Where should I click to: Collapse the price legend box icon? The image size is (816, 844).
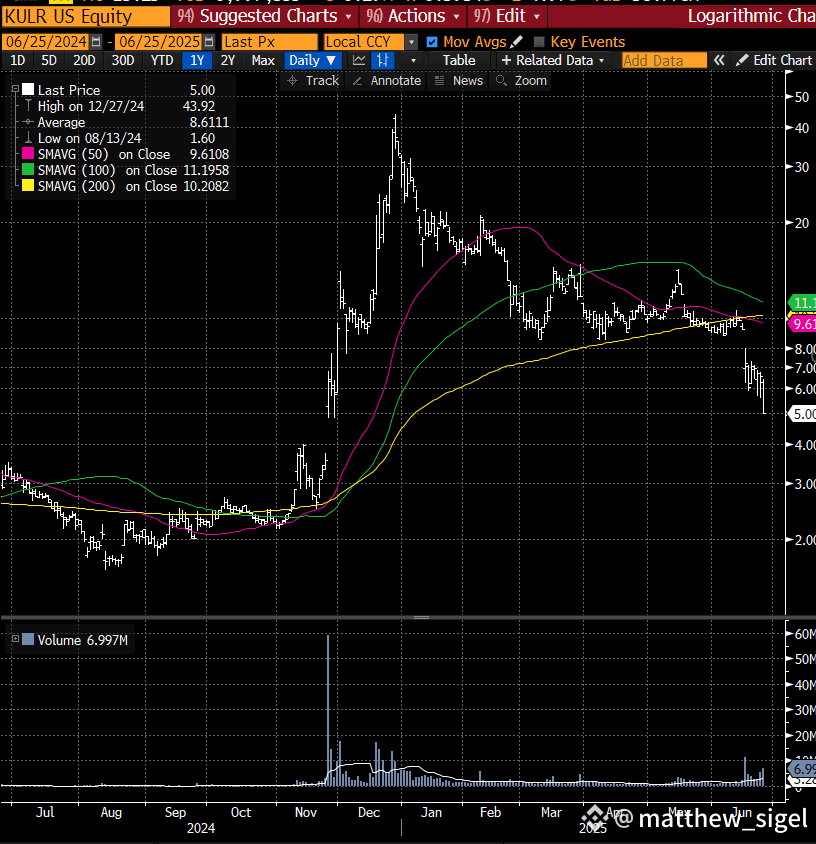(15, 89)
